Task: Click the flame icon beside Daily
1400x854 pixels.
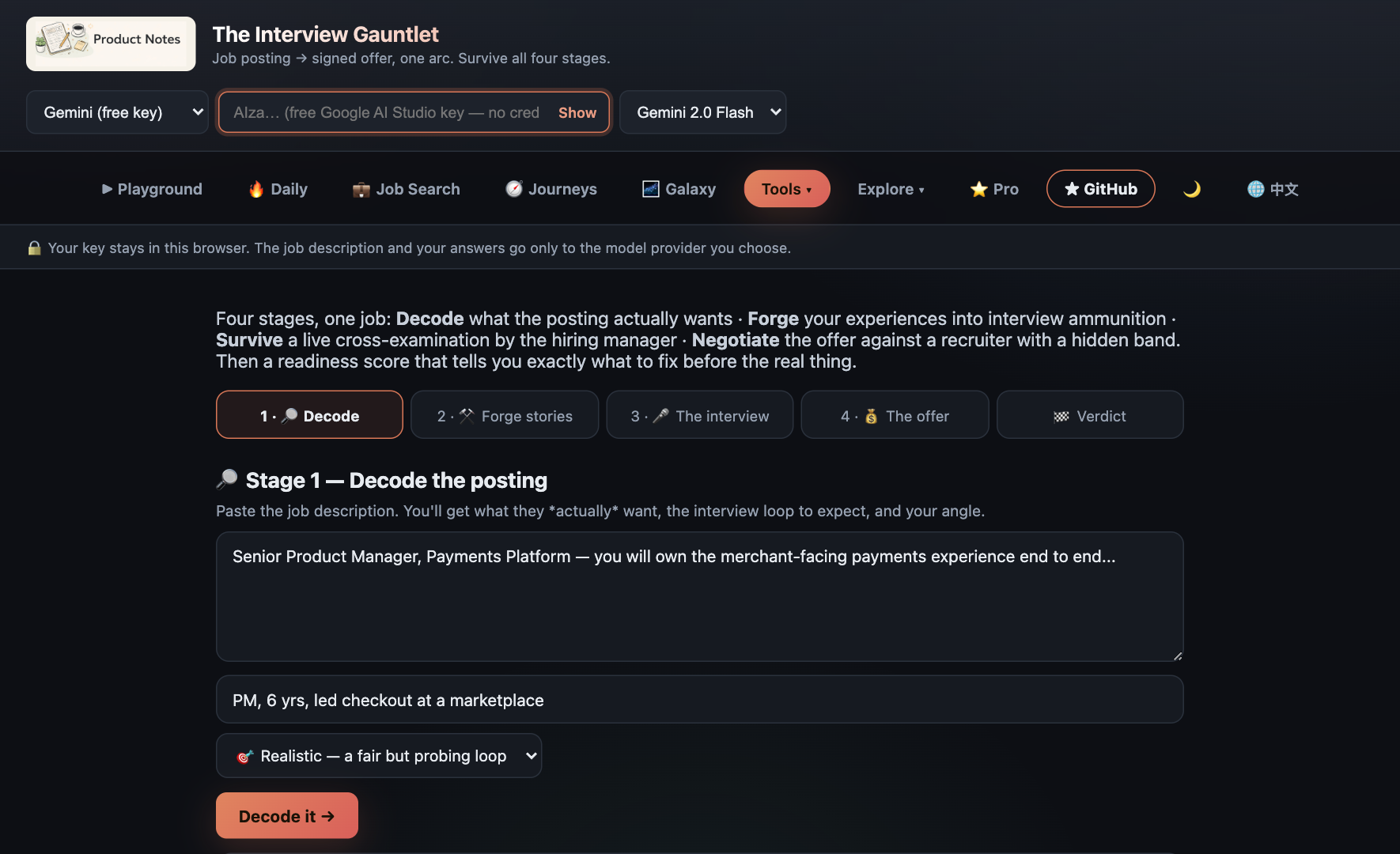Action: tap(256, 189)
